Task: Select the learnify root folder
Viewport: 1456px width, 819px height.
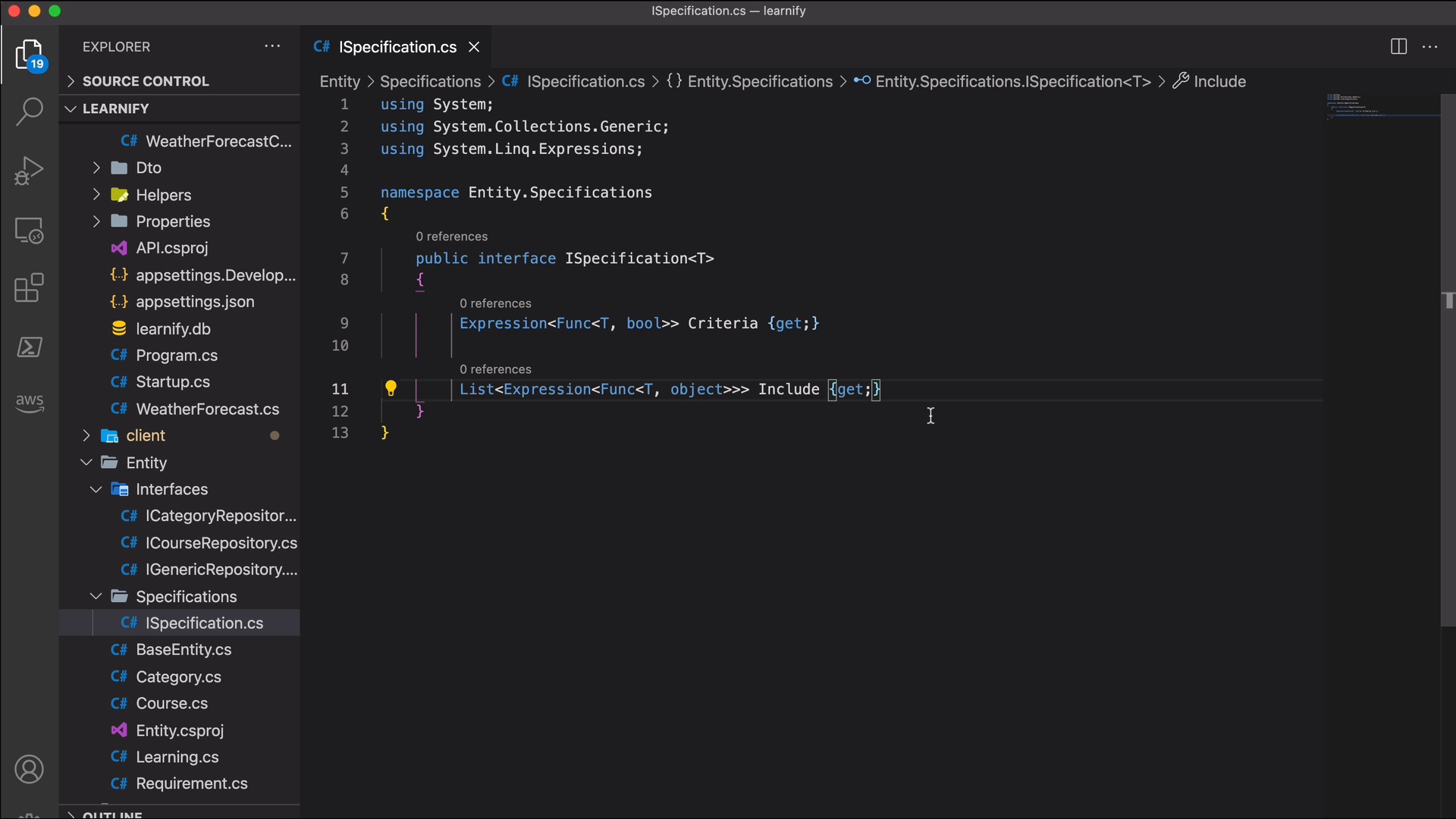Action: pos(116,108)
